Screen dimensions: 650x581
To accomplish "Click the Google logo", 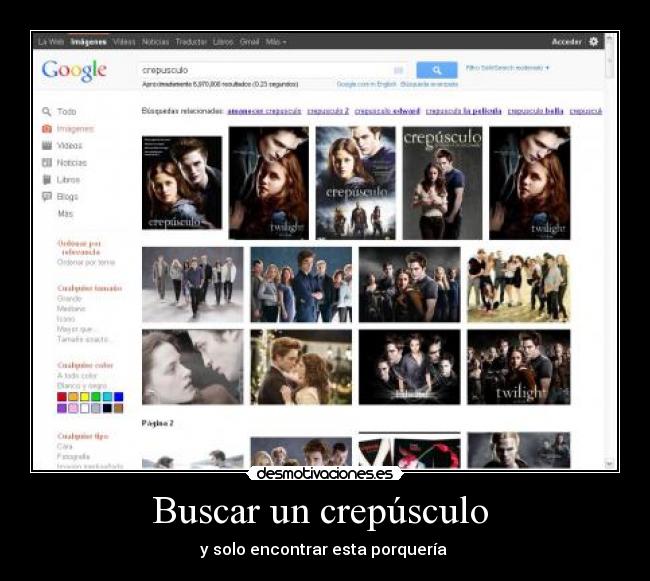I will click(x=74, y=70).
